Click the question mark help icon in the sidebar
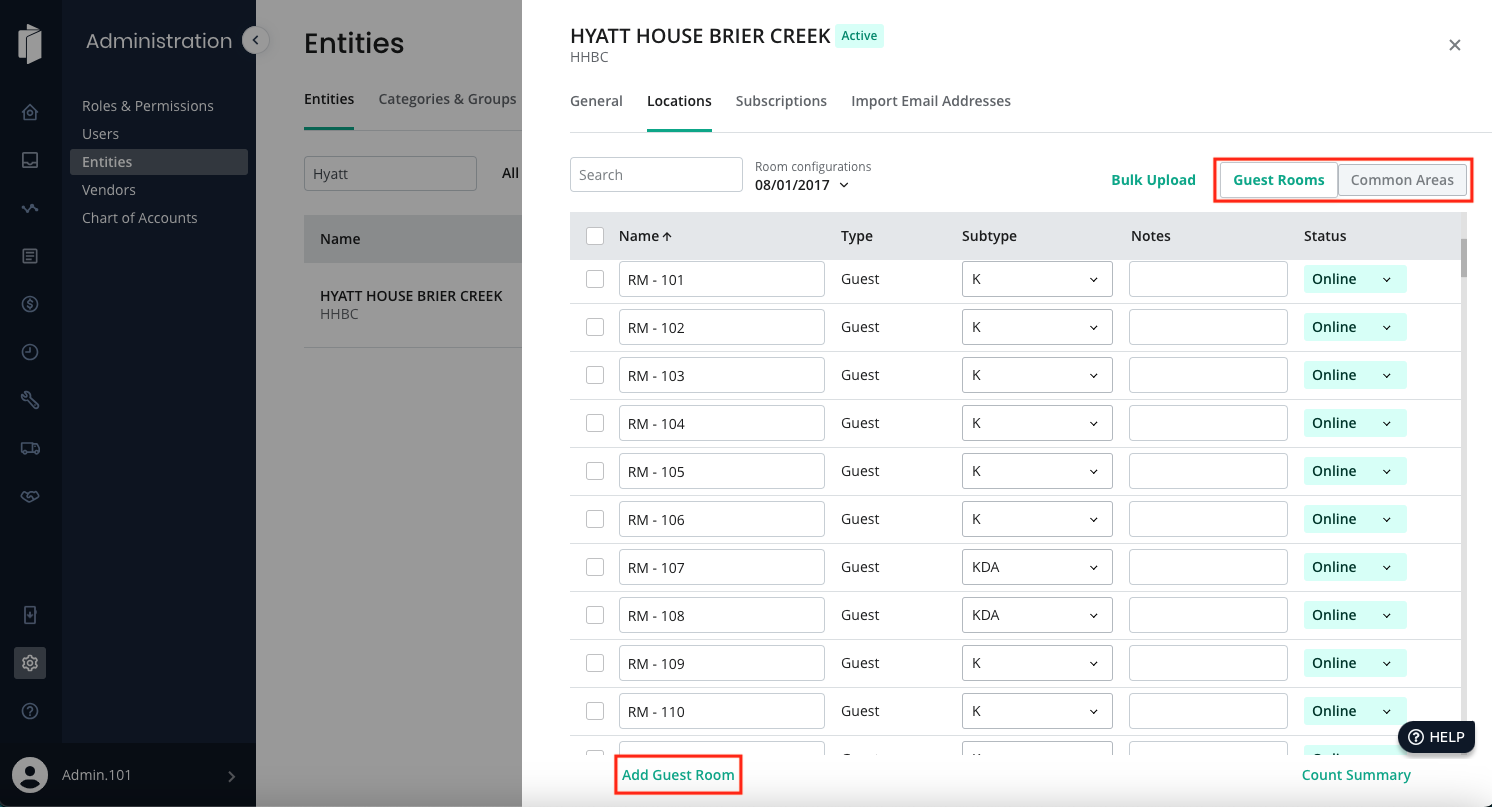 point(30,711)
